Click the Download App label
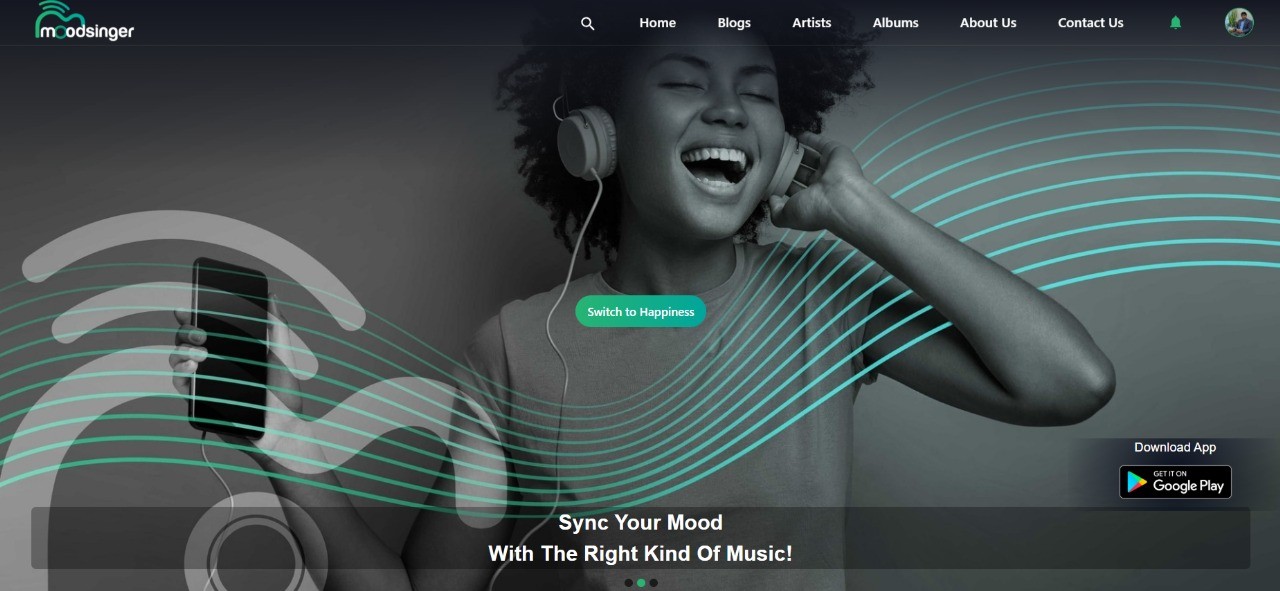 coord(1175,447)
